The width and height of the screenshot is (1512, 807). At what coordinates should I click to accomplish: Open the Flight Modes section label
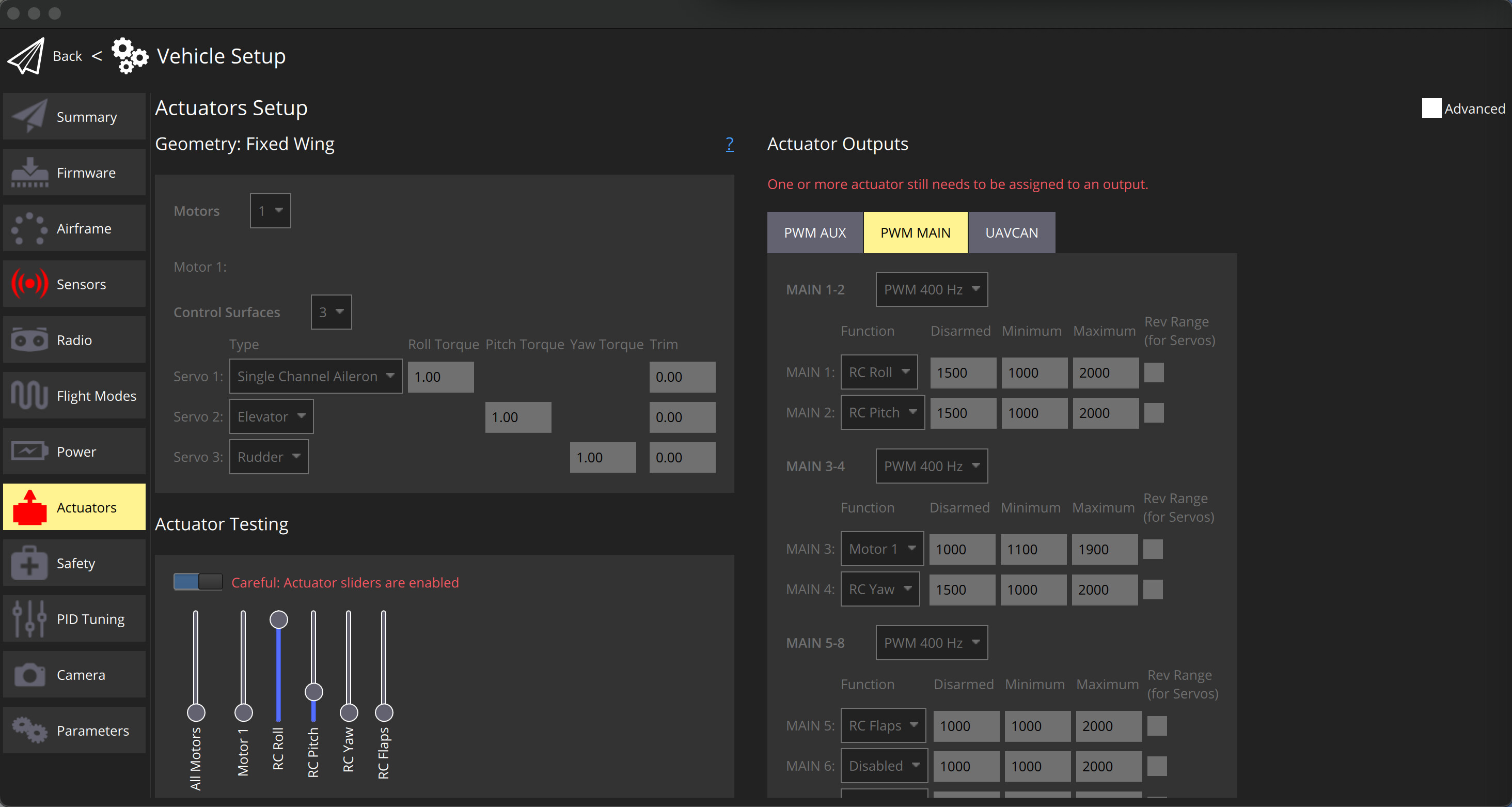click(96, 396)
